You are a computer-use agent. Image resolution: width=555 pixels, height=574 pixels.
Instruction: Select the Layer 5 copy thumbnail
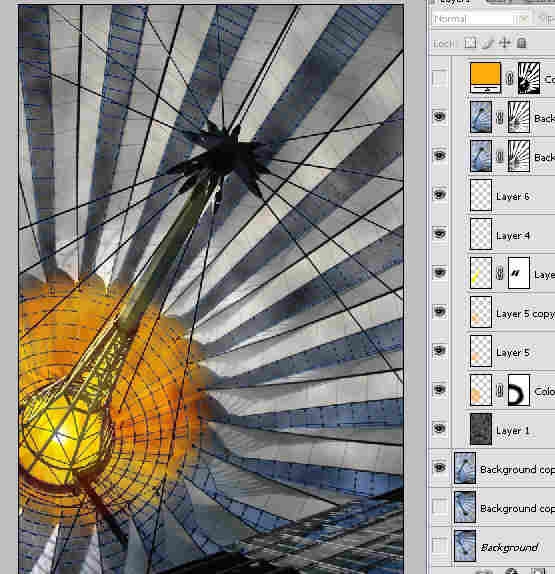[481, 312]
